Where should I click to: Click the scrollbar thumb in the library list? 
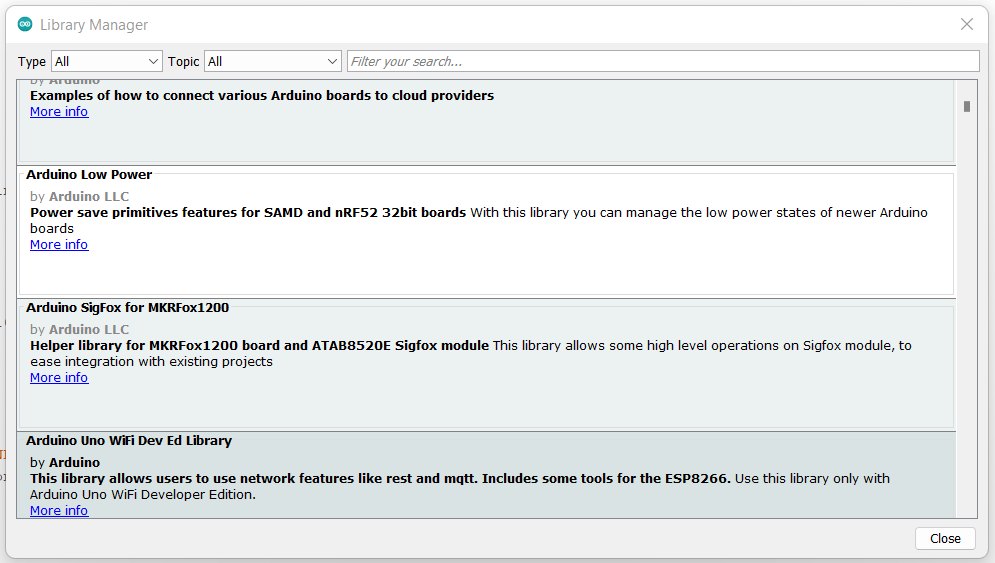[x=966, y=107]
